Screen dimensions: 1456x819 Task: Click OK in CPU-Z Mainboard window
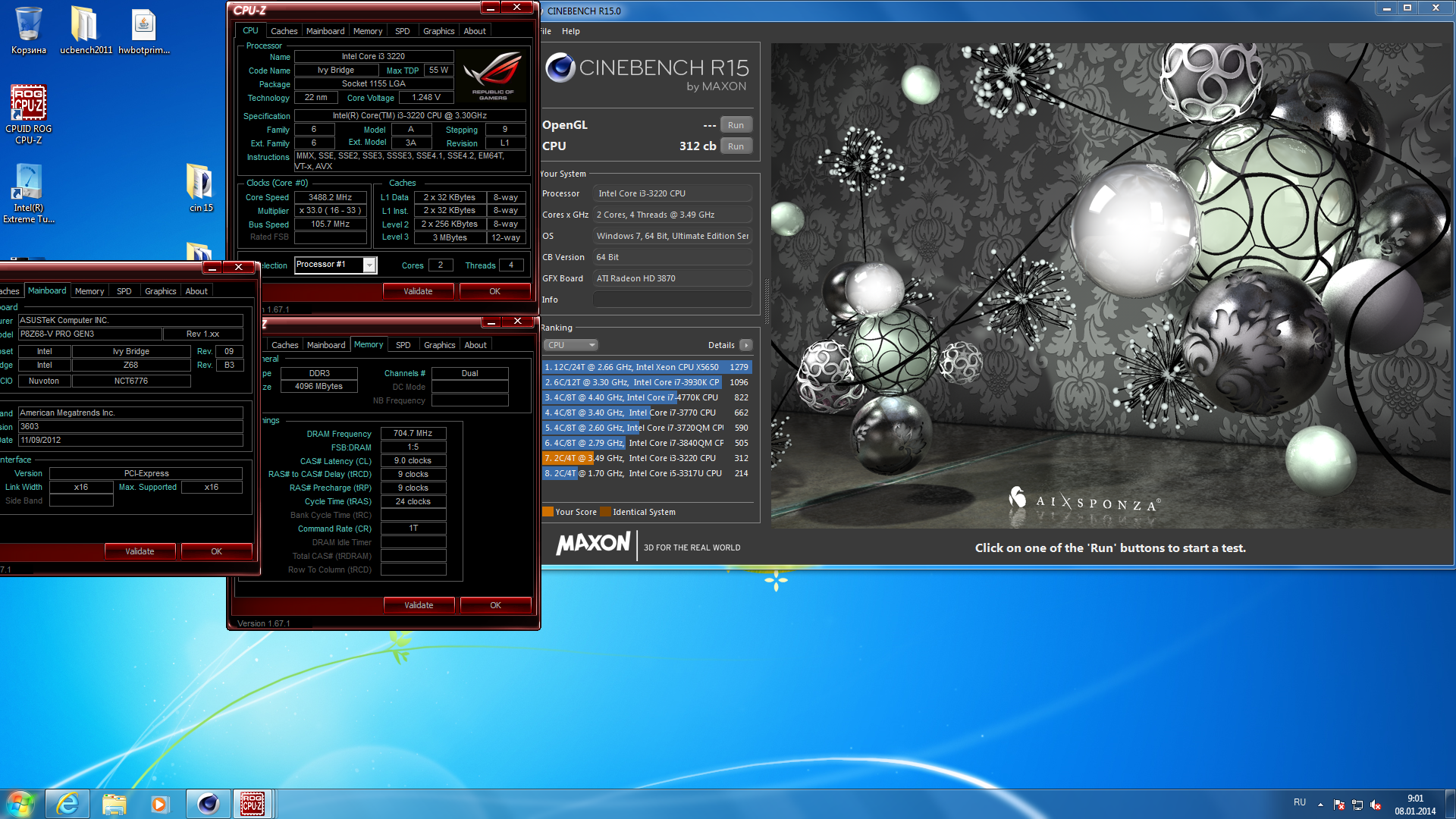tap(216, 551)
